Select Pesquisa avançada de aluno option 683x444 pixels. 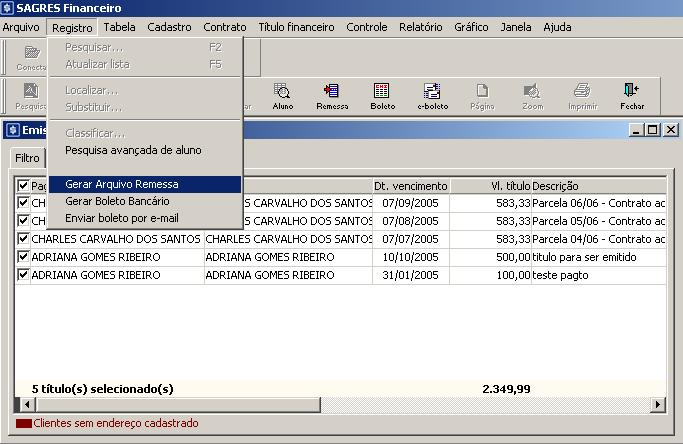point(133,150)
